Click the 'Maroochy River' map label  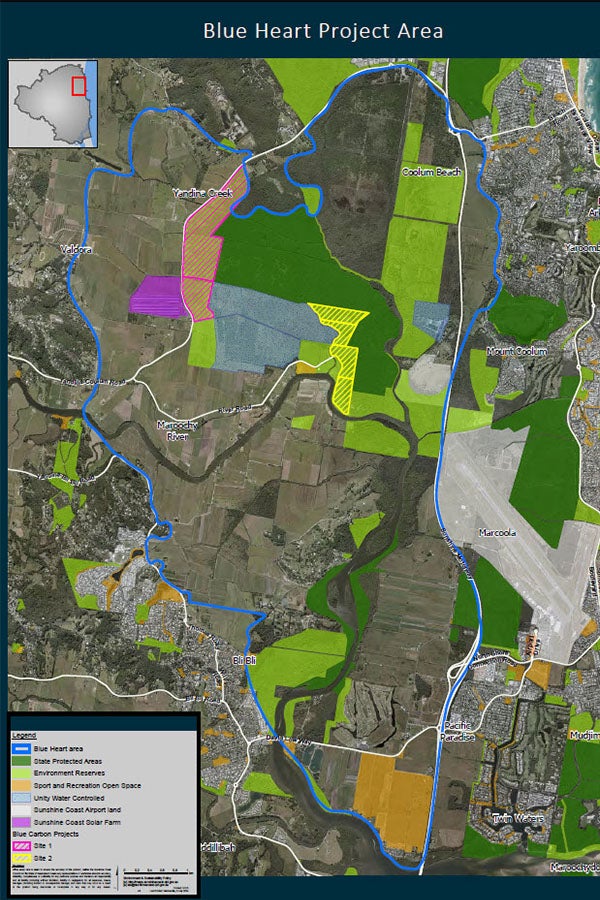[177, 430]
